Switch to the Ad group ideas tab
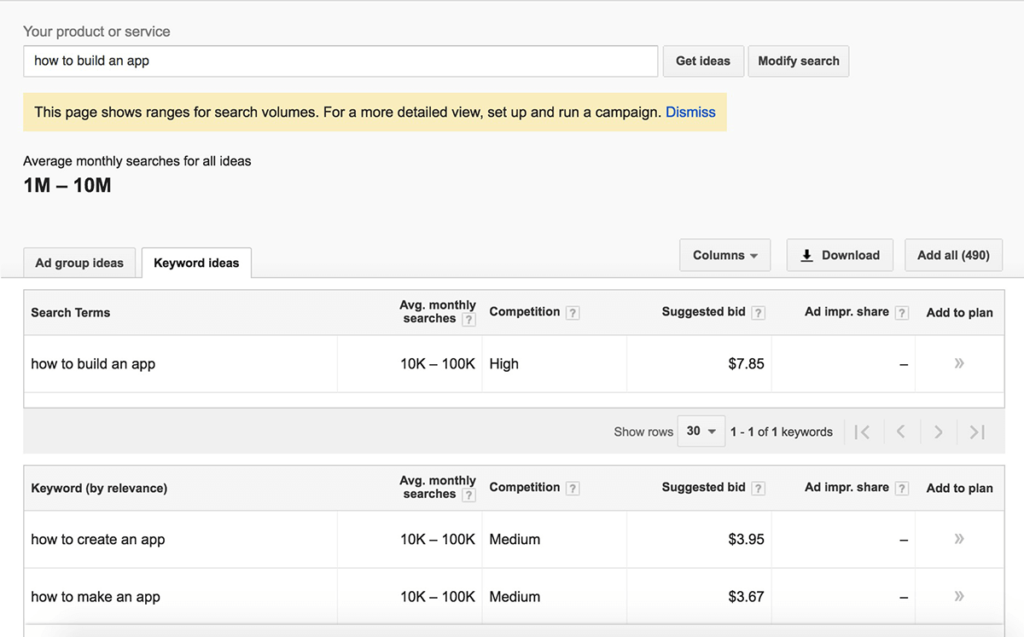Image resolution: width=1024 pixels, height=637 pixels. 79,263
